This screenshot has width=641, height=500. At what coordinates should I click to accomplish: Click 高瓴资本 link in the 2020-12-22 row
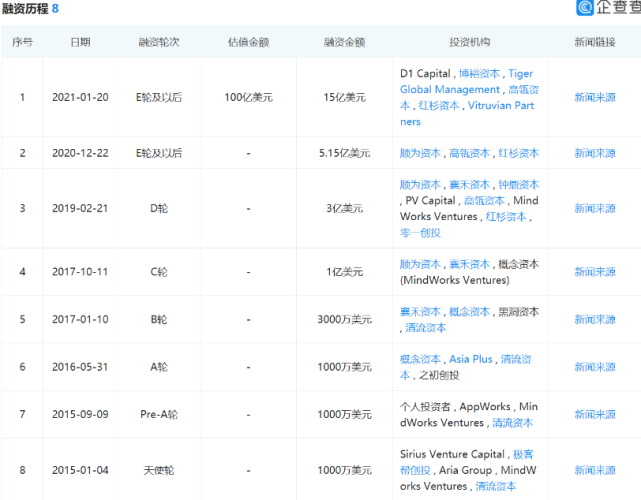[x=469, y=153]
